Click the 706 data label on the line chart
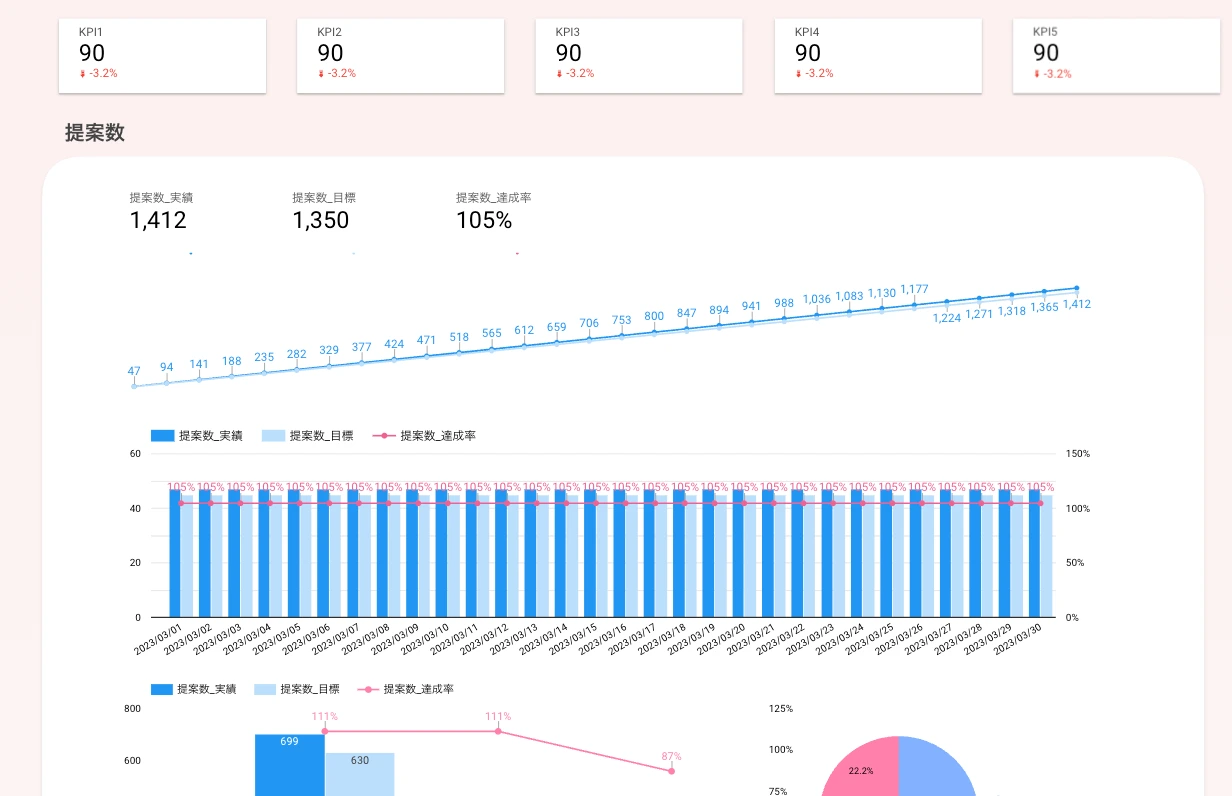Image resolution: width=1232 pixels, height=796 pixels. [590, 323]
